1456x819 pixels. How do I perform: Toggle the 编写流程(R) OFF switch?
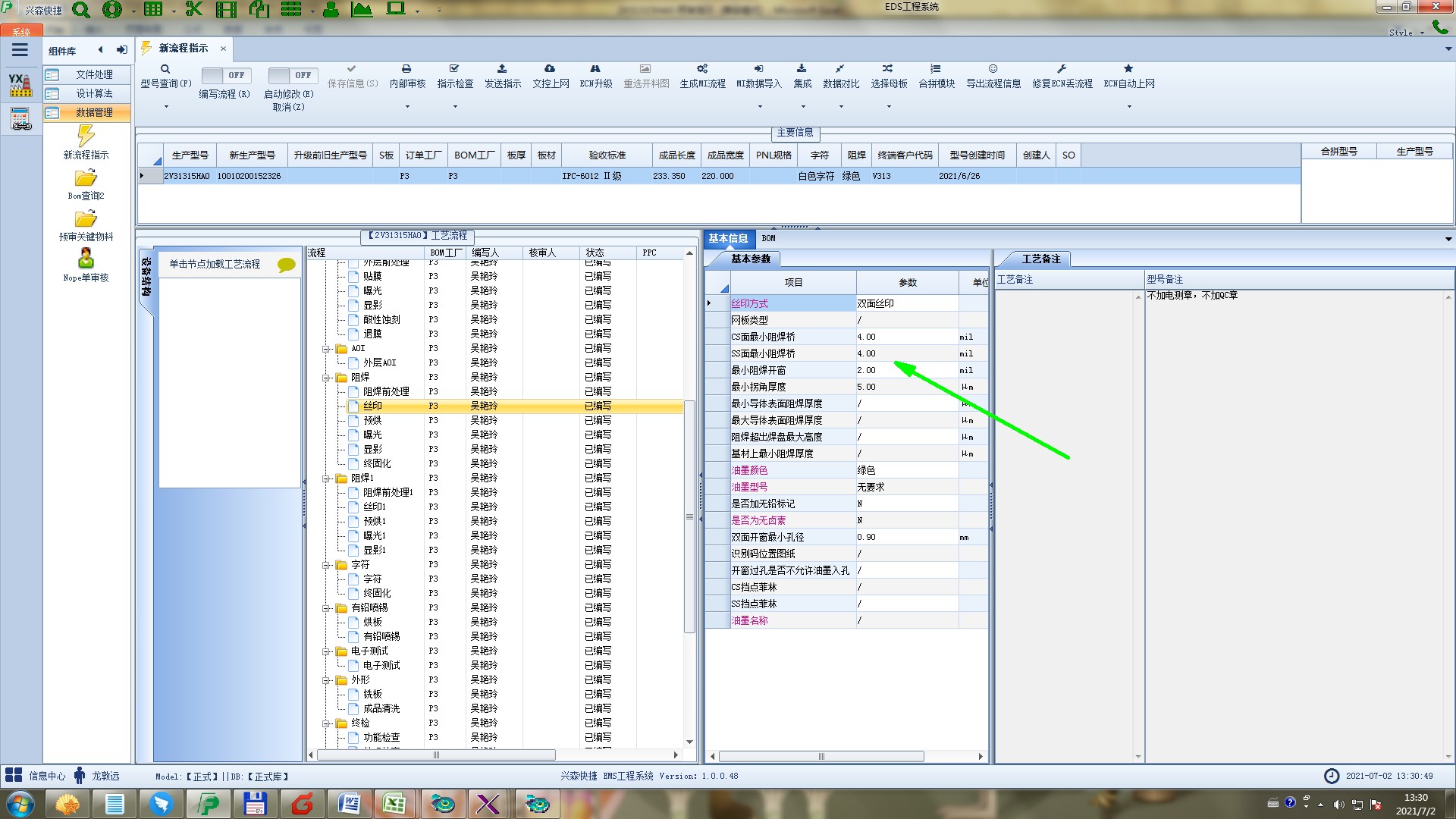point(226,75)
